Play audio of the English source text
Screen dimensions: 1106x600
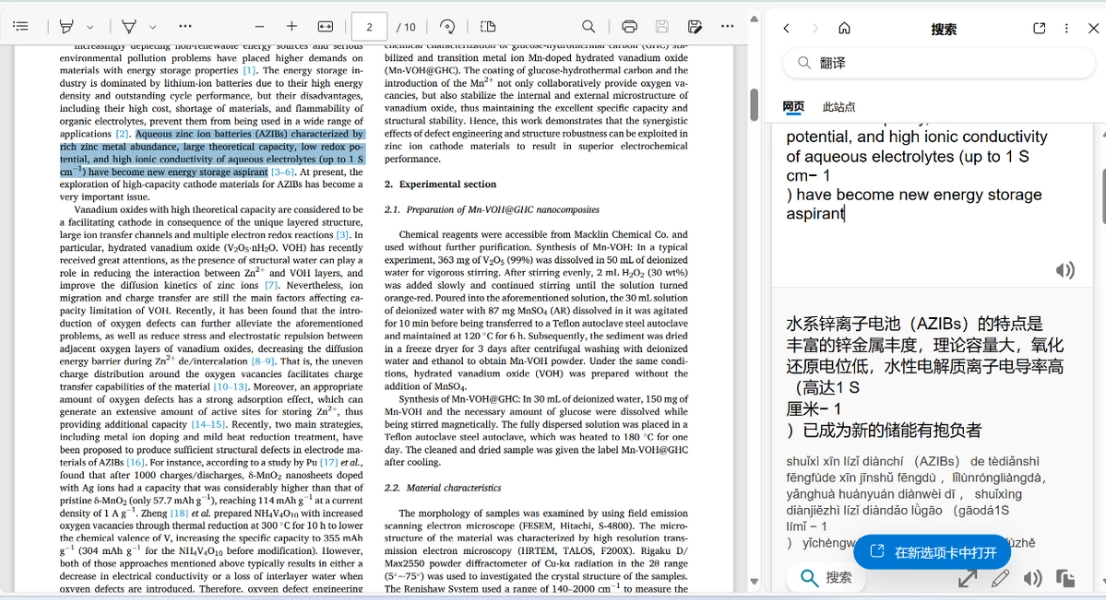[x=1064, y=270]
